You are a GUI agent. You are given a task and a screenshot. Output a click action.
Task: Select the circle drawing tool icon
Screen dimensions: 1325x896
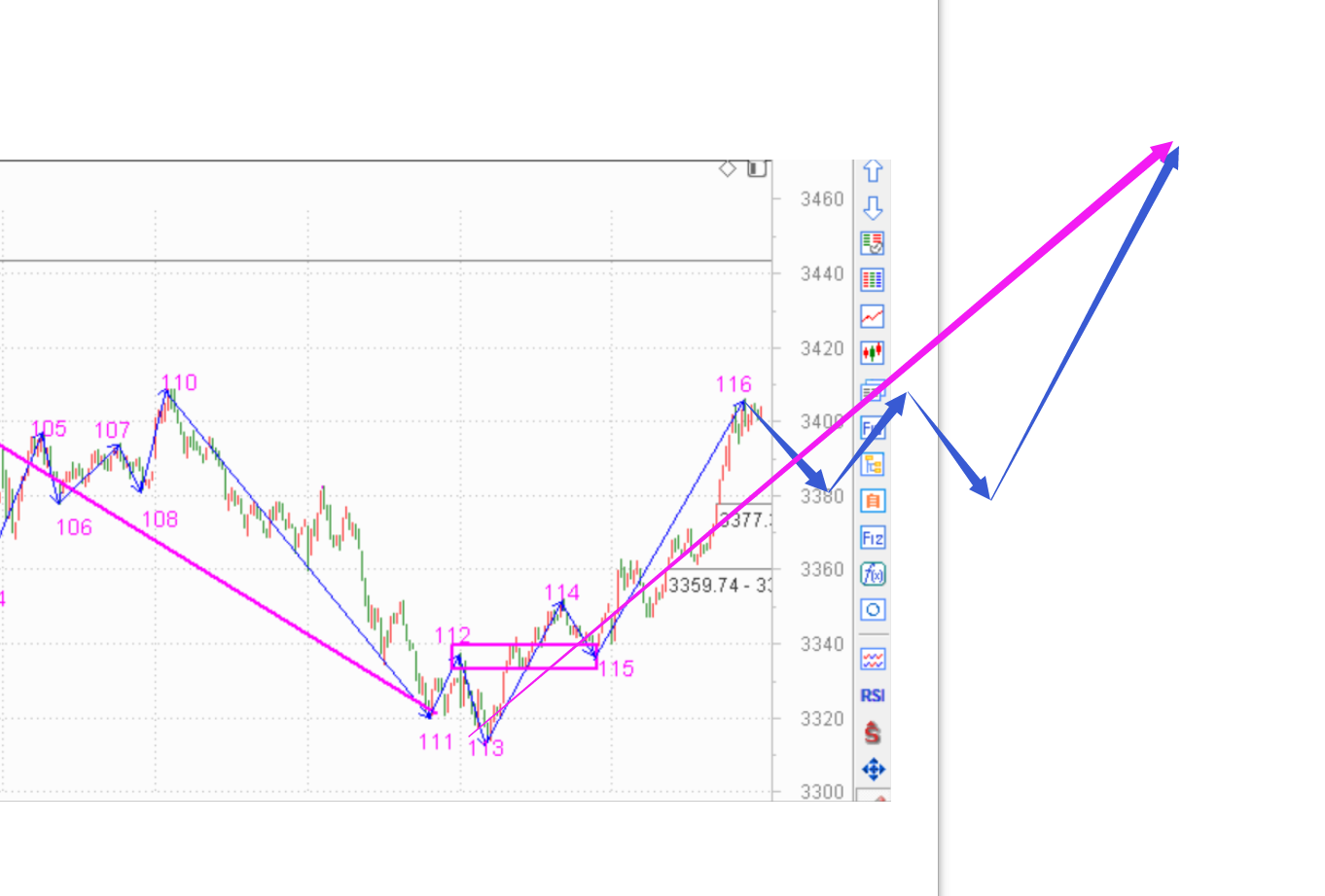point(873,610)
